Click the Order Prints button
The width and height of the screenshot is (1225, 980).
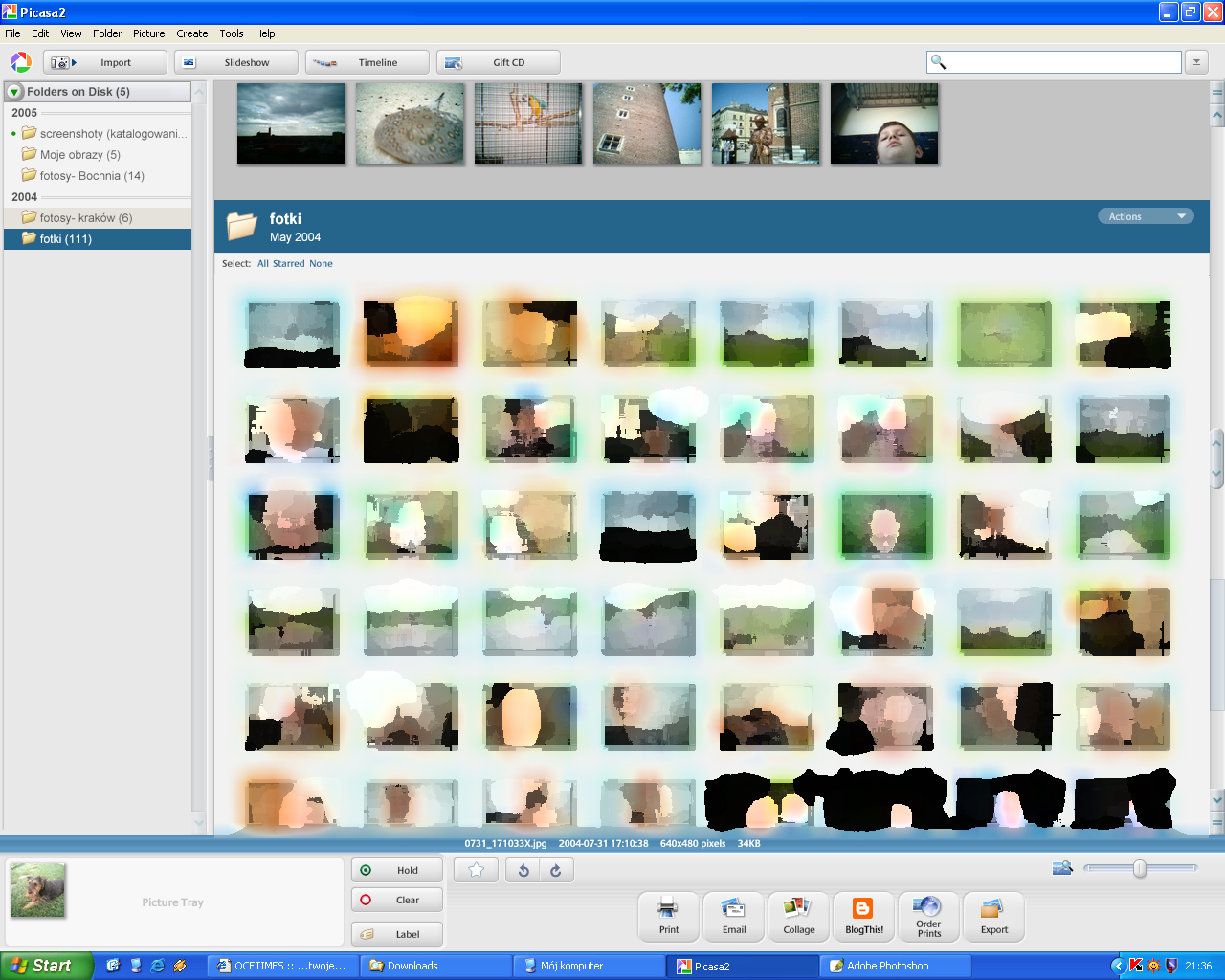[x=929, y=917]
